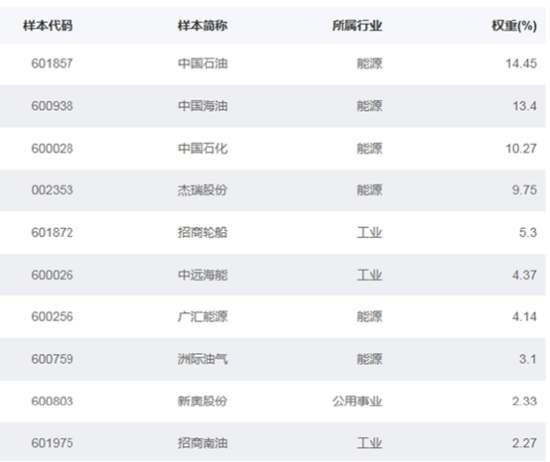Select stock code 600803

pos(52,401)
